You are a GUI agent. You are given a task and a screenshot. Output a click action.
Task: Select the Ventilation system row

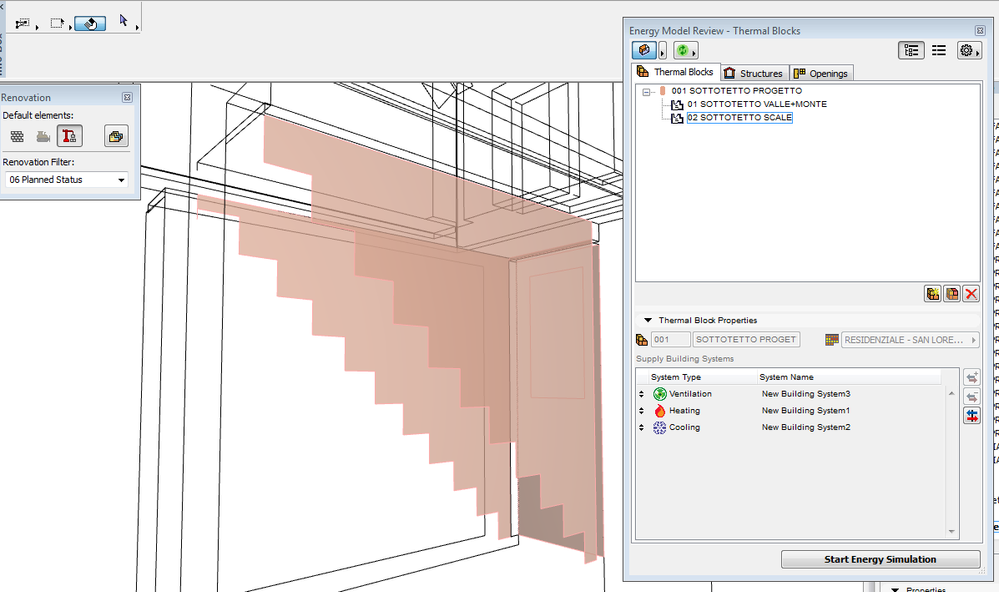(790, 394)
